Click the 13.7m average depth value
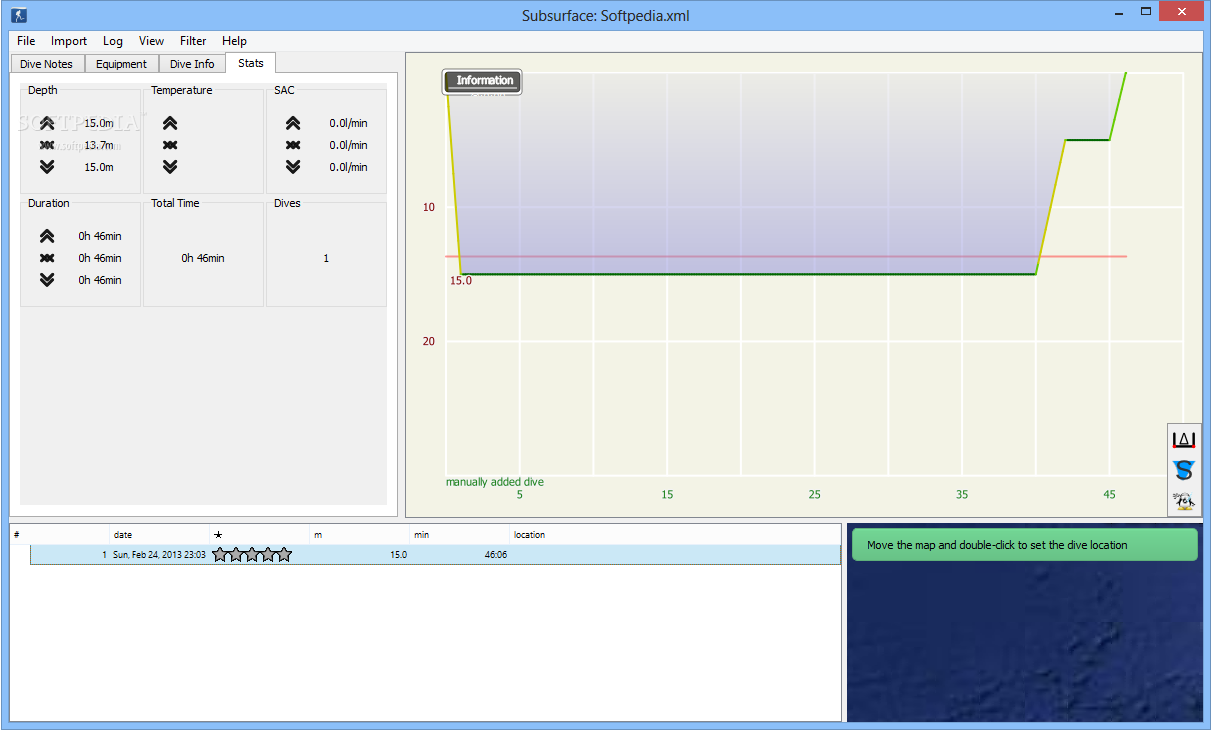Viewport: 1211px width, 730px height. [98, 145]
